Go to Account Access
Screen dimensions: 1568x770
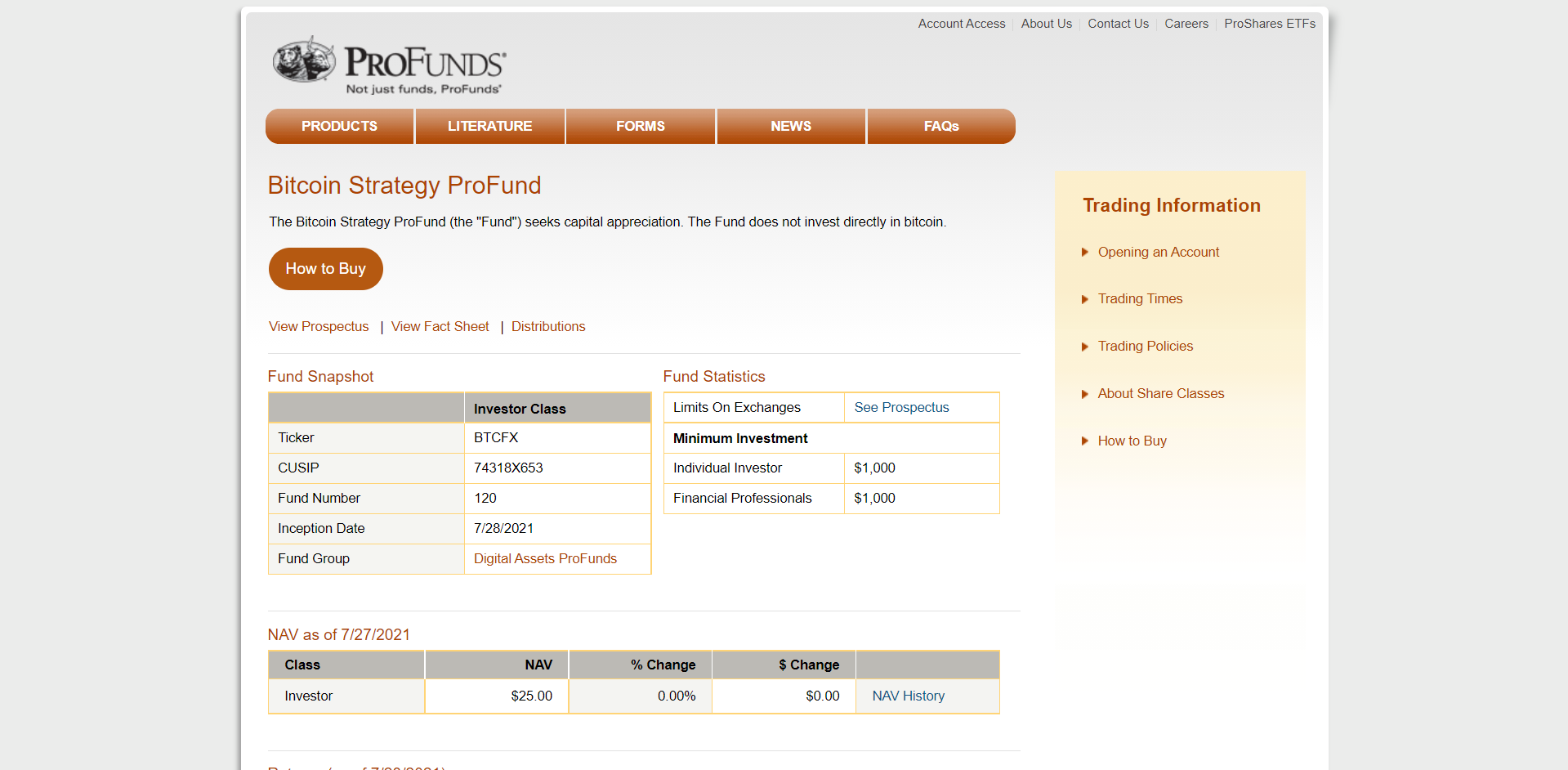(962, 24)
